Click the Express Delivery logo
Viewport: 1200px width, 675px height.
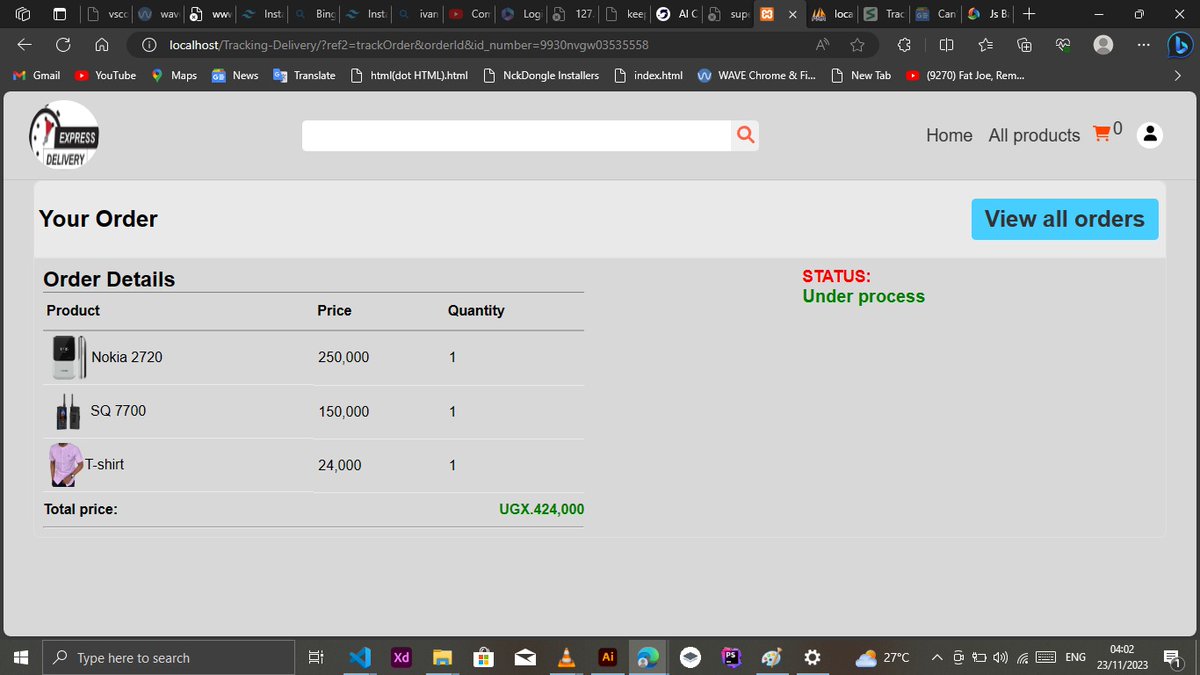pyautogui.click(x=64, y=135)
